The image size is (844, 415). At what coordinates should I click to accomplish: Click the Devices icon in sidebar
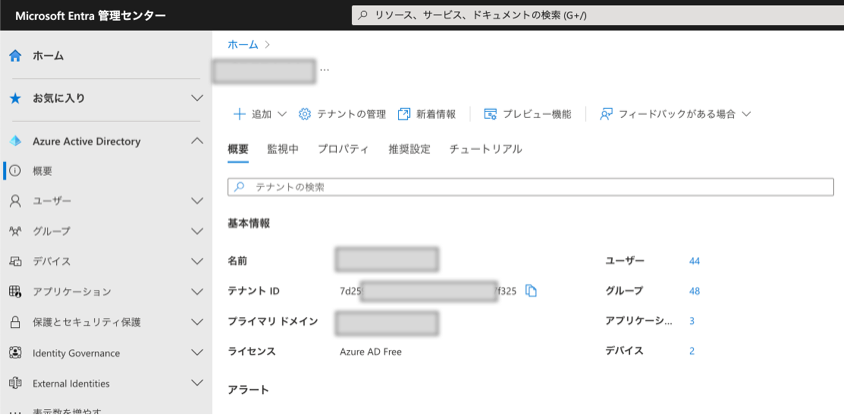[x=15, y=262]
